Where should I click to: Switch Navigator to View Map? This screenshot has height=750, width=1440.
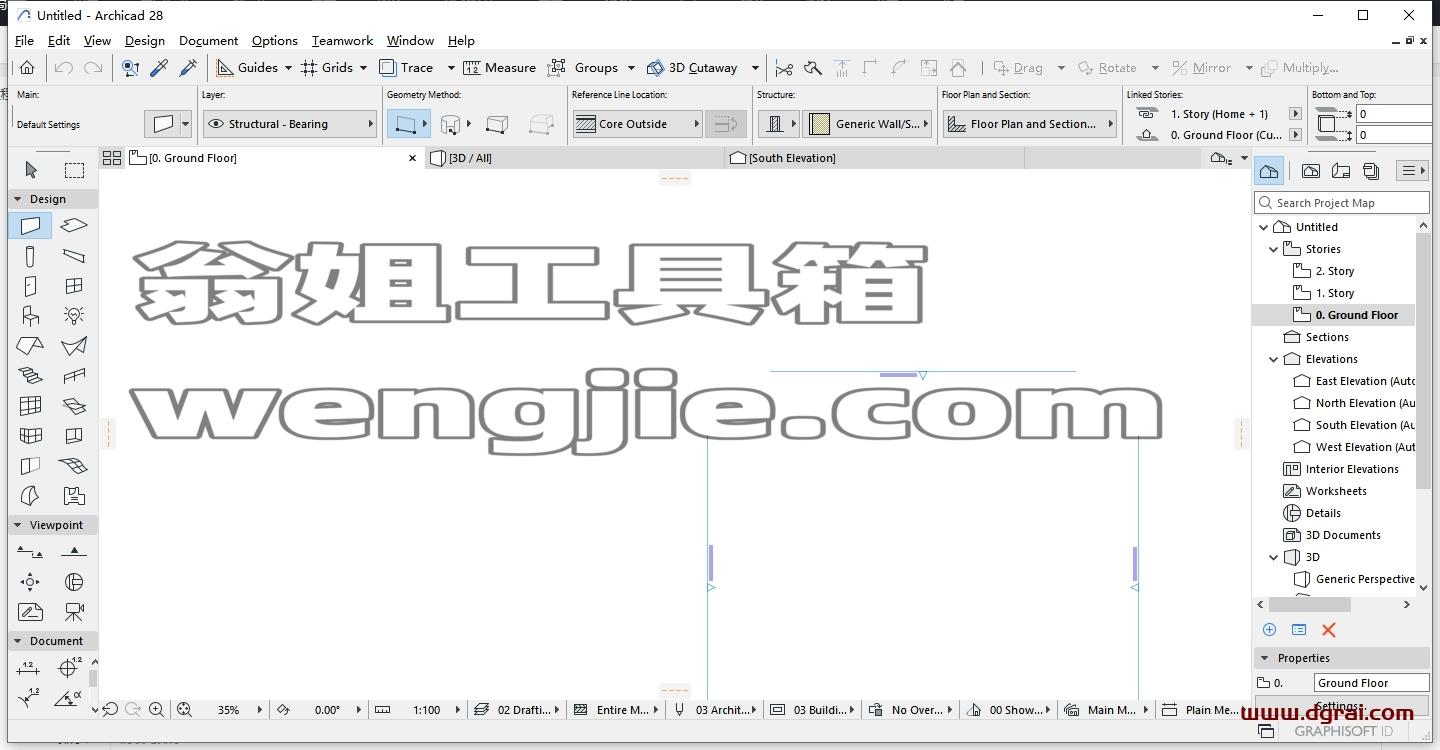click(1311, 171)
